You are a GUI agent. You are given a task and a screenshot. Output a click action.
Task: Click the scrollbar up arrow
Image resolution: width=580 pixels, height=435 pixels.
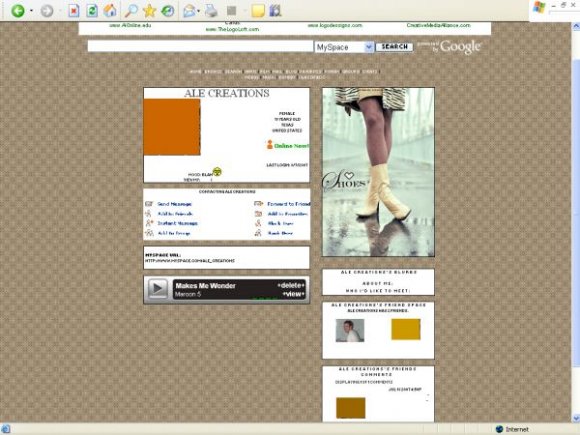click(576, 26)
